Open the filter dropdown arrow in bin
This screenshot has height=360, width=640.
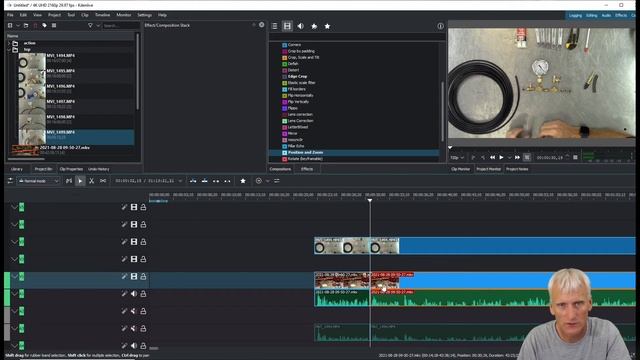coord(98,25)
